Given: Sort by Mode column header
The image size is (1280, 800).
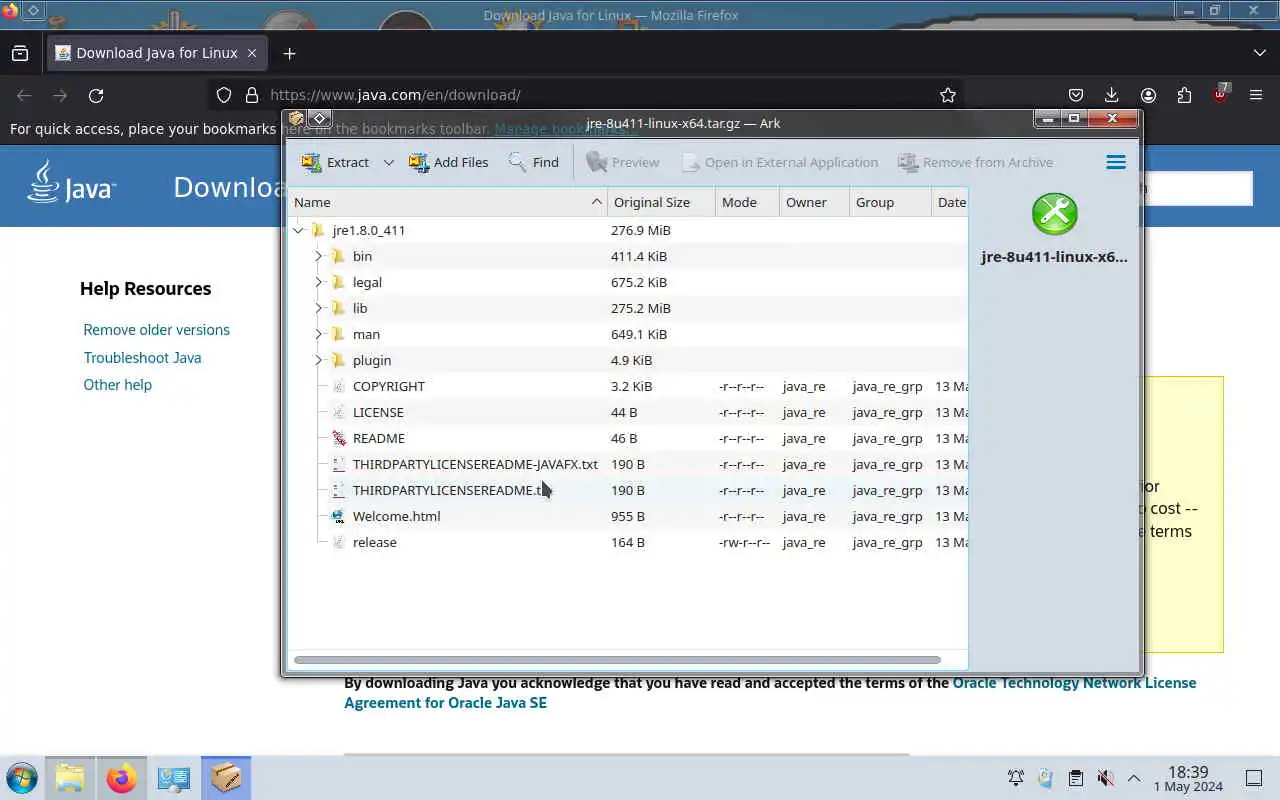Looking at the screenshot, I should coord(747,202).
